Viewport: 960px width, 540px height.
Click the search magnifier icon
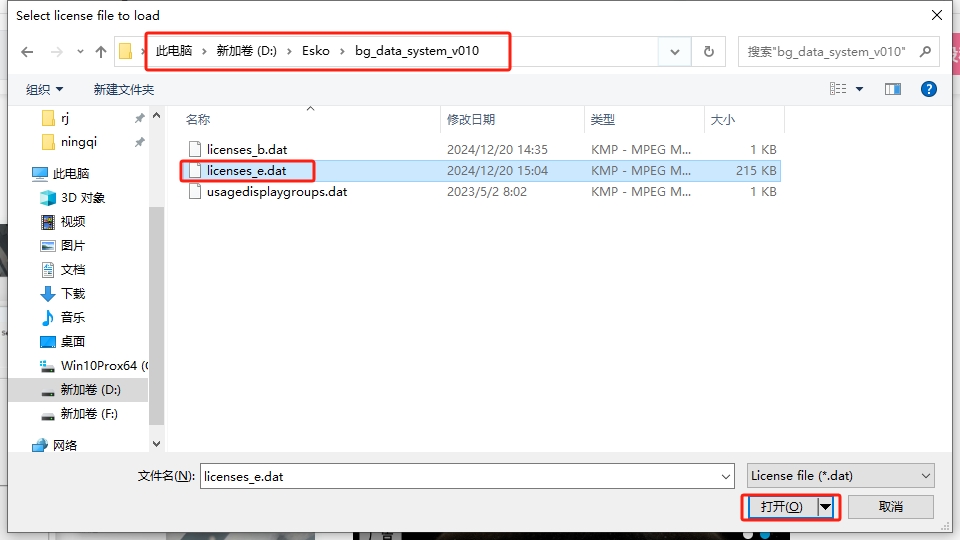point(925,52)
